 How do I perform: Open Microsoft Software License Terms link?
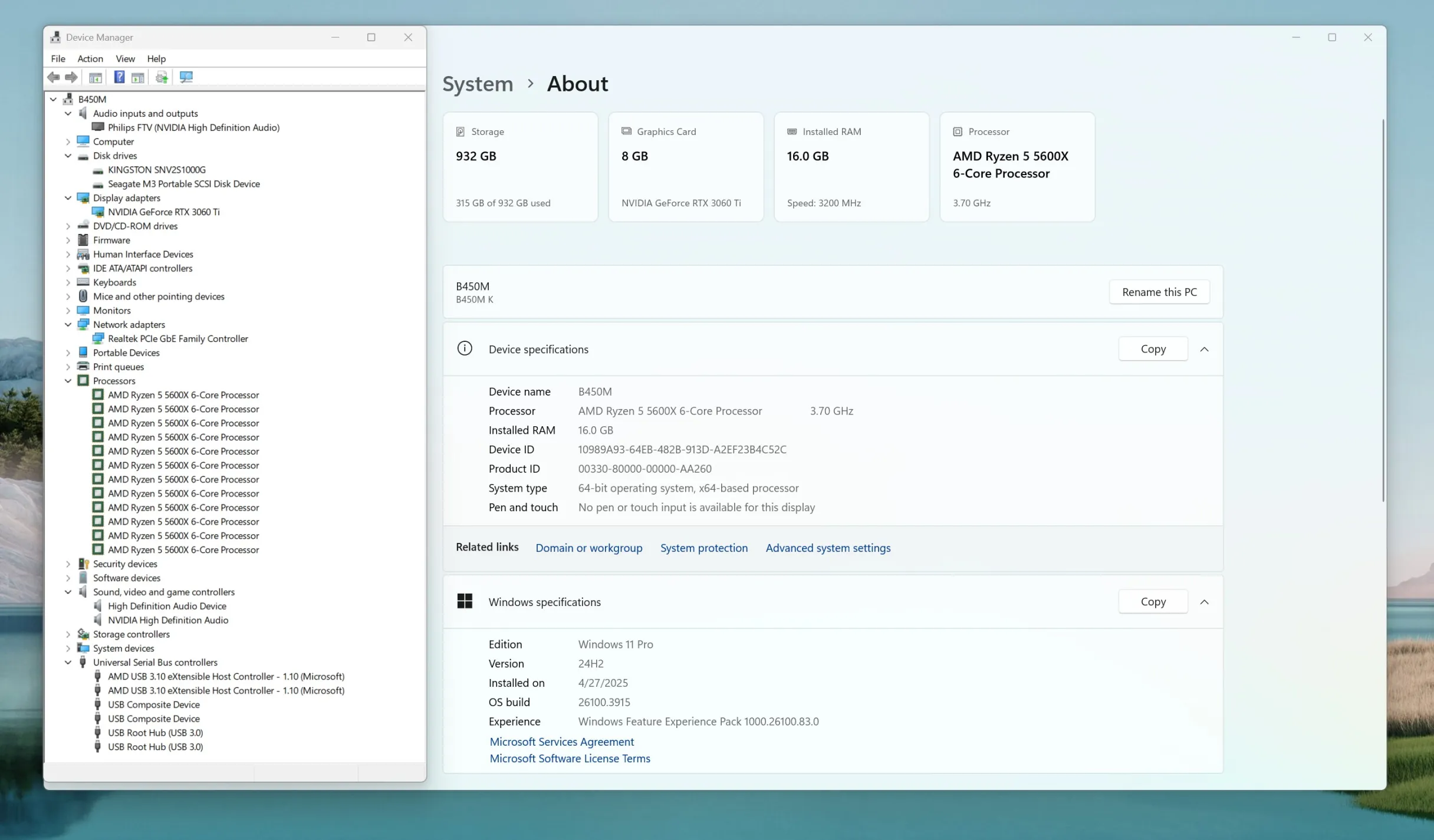point(570,759)
